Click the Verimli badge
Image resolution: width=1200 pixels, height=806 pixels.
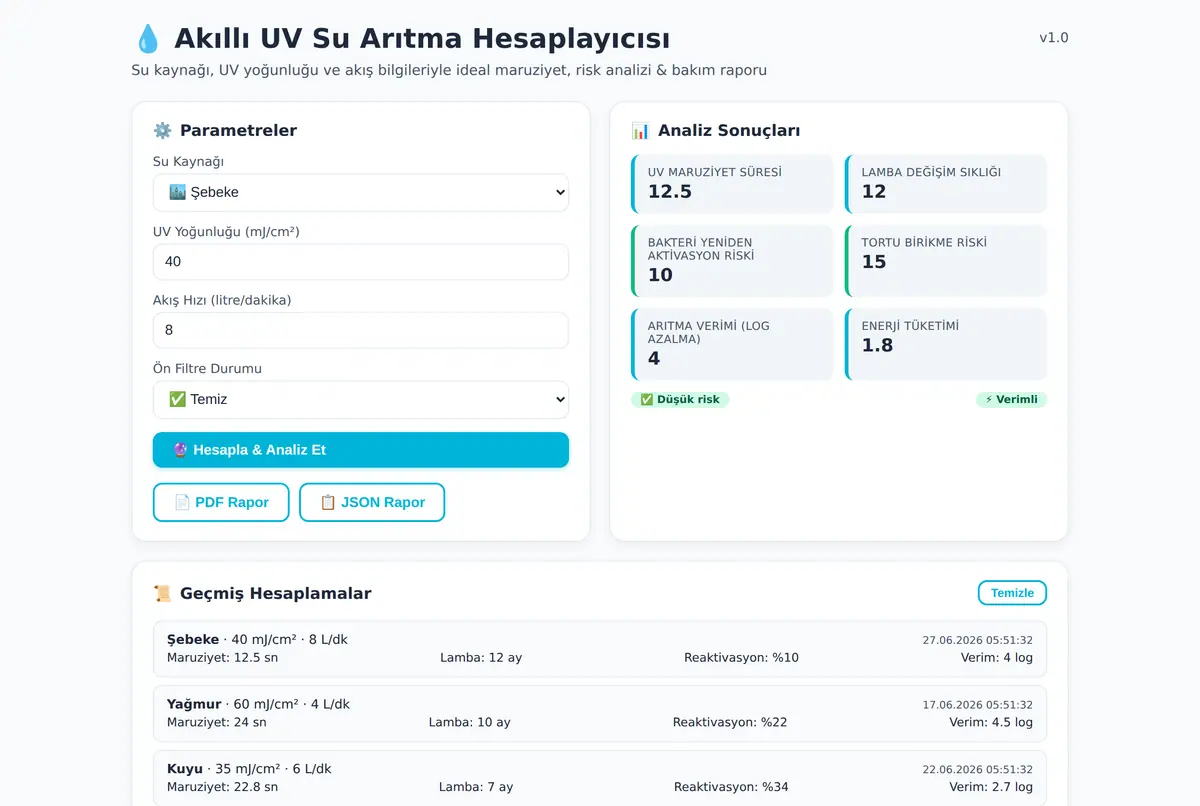[x=1011, y=399]
